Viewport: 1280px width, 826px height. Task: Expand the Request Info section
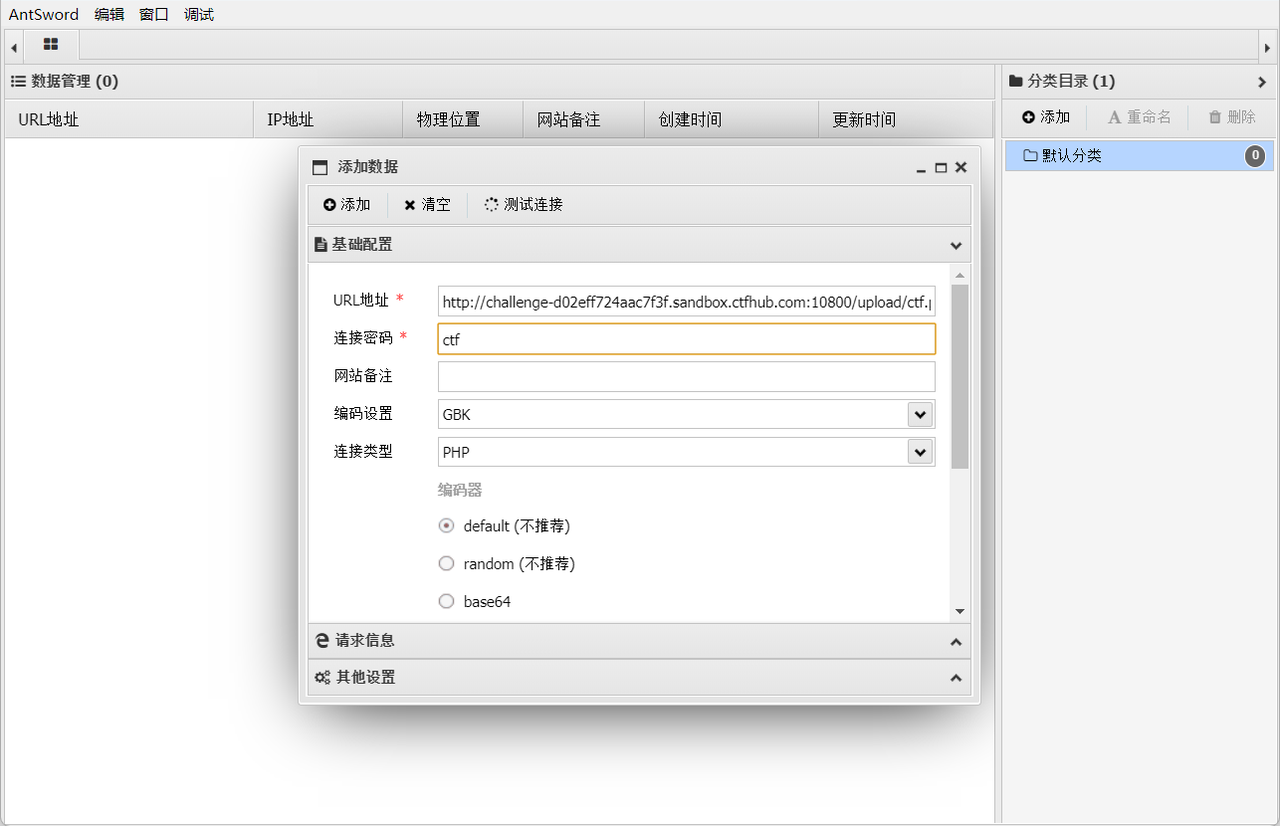point(639,641)
